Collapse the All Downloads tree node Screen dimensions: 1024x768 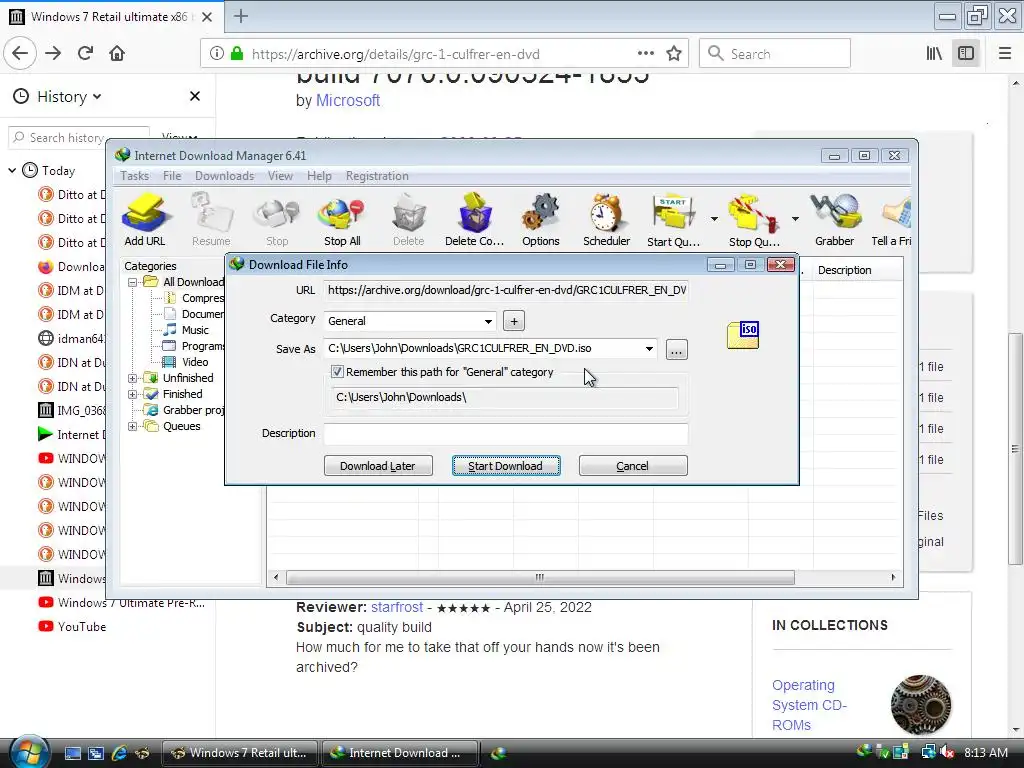132,282
